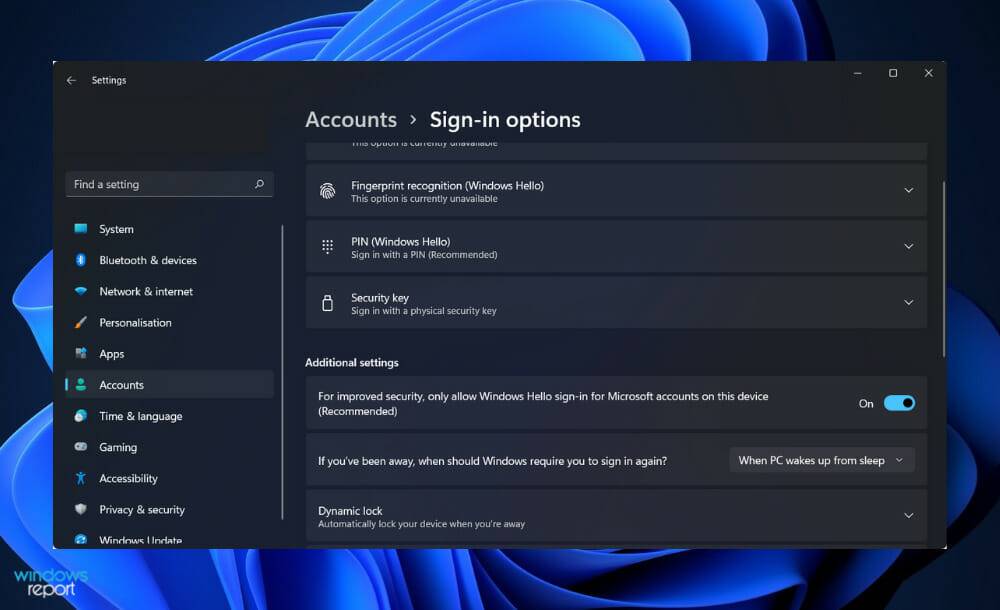
Task: Disable Windows Hello sign-in for Microsoft accounts
Action: tap(897, 402)
